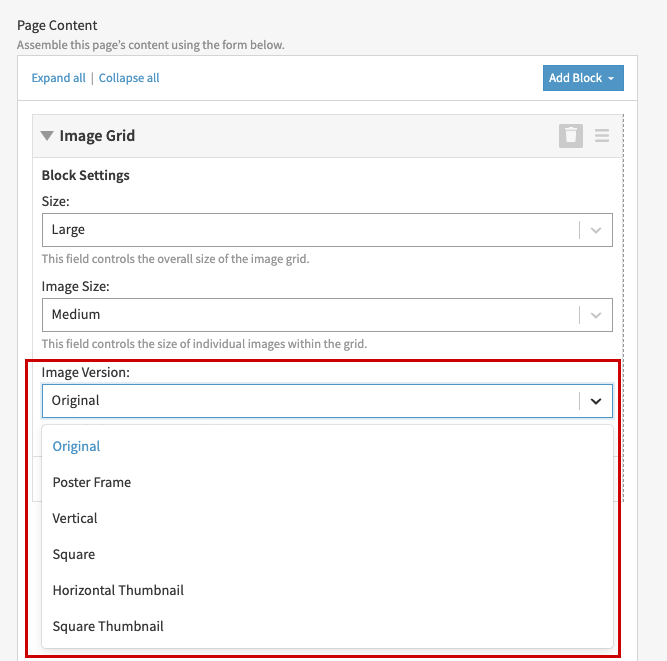Click the Collapse all link
The width and height of the screenshot is (667, 661).
click(x=129, y=78)
